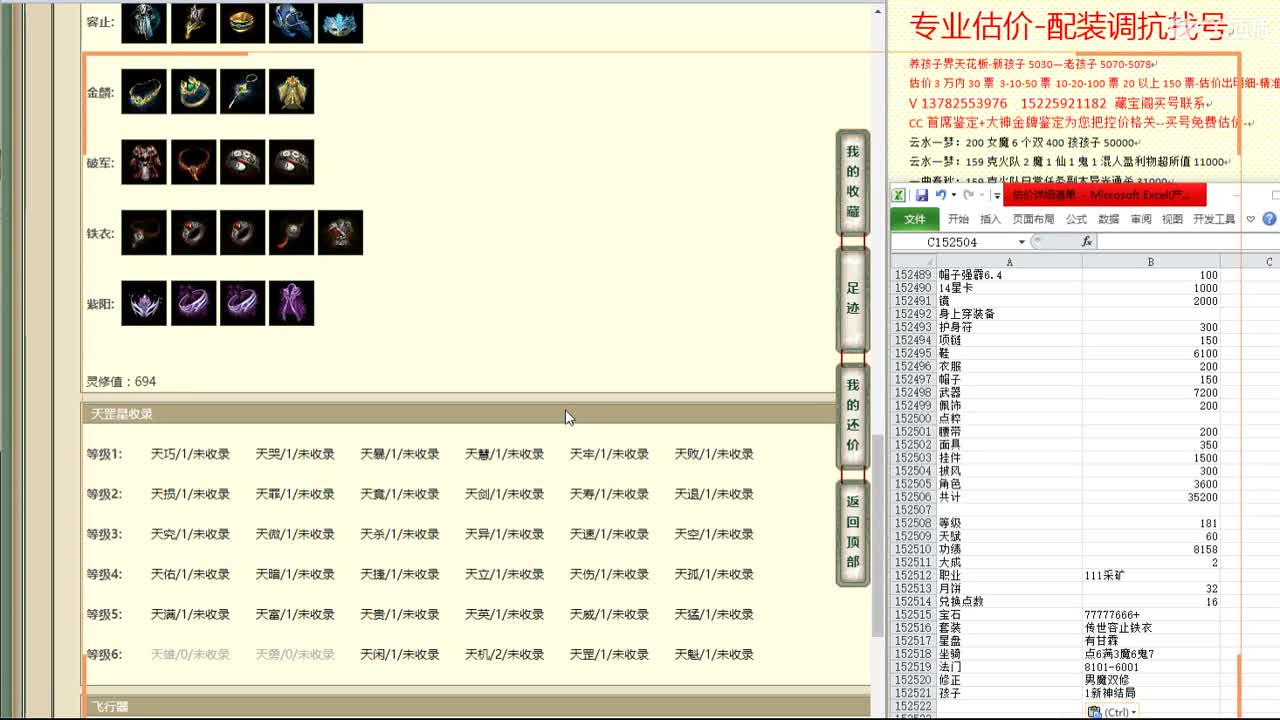This screenshot has height=720, width=1280.
Task: Select cell with text 77777666+
Action: pos(1151,615)
